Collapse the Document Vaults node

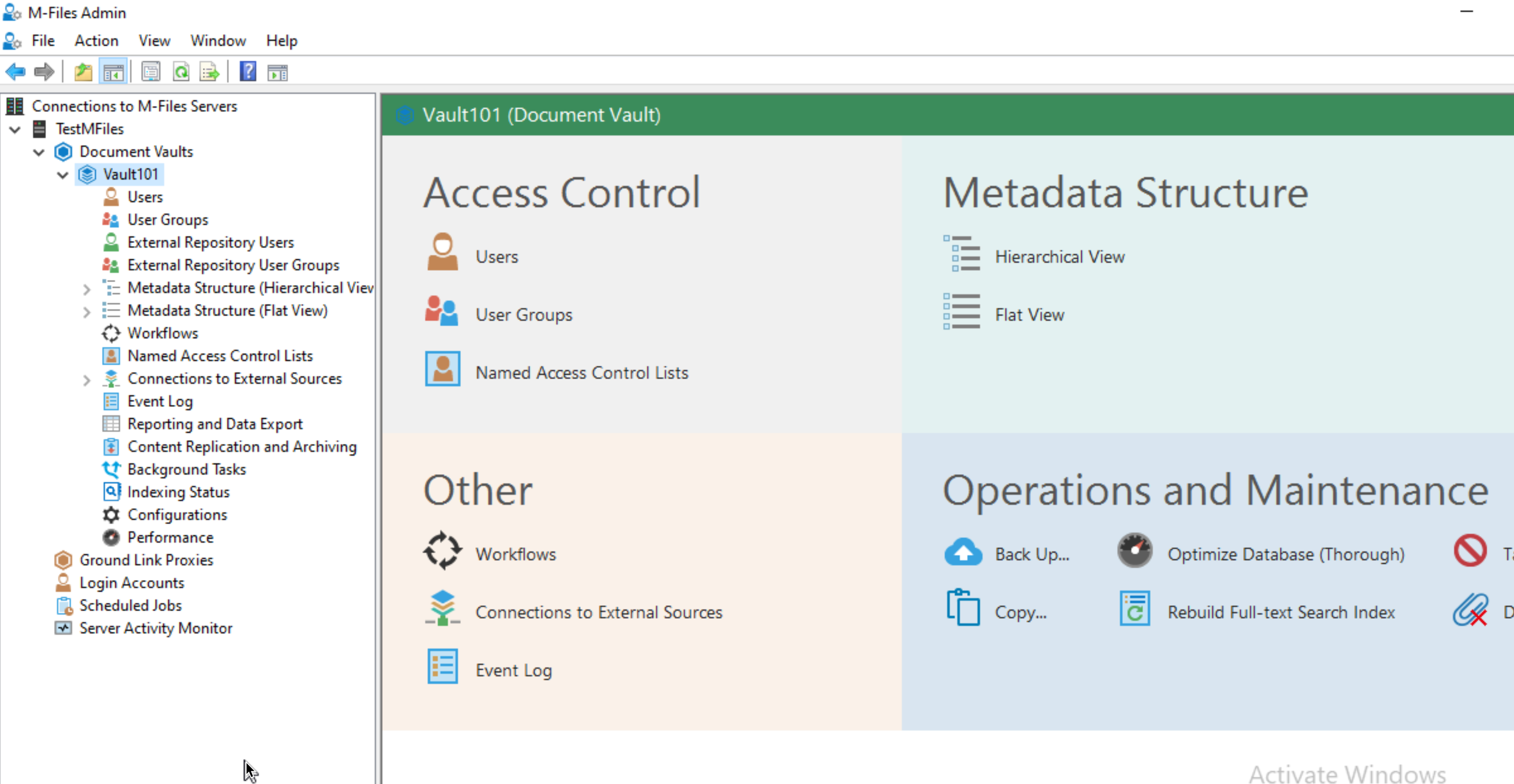point(39,152)
